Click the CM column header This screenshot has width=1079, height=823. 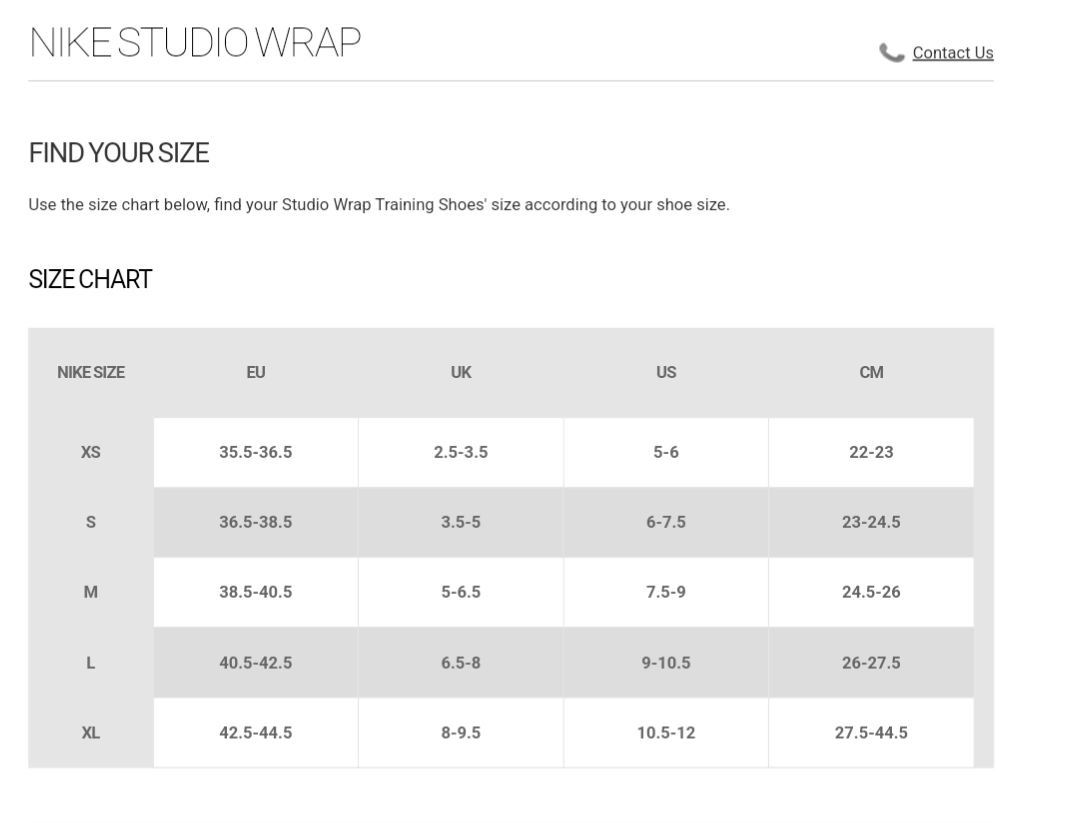pyautogui.click(x=871, y=372)
